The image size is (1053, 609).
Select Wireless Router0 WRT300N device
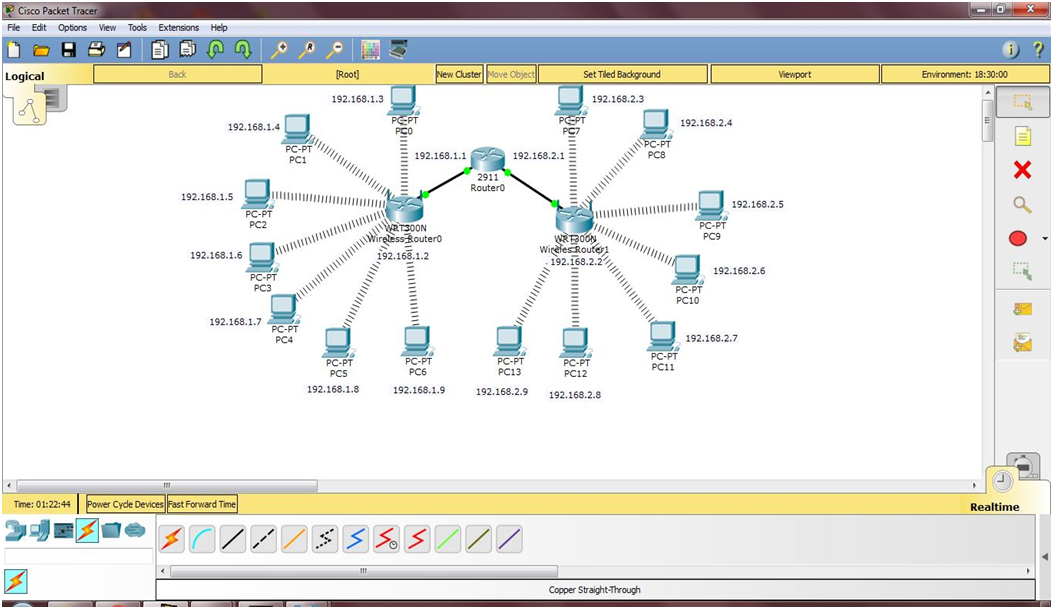point(404,209)
